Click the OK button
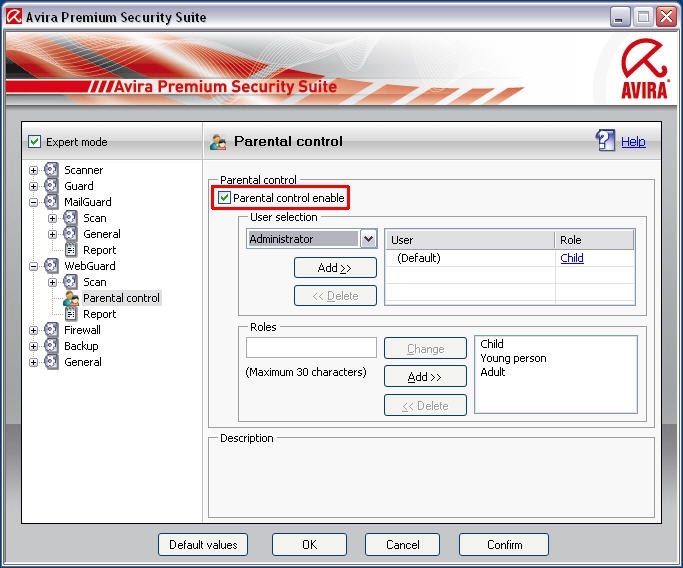The width and height of the screenshot is (683, 568). click(309, 544)
